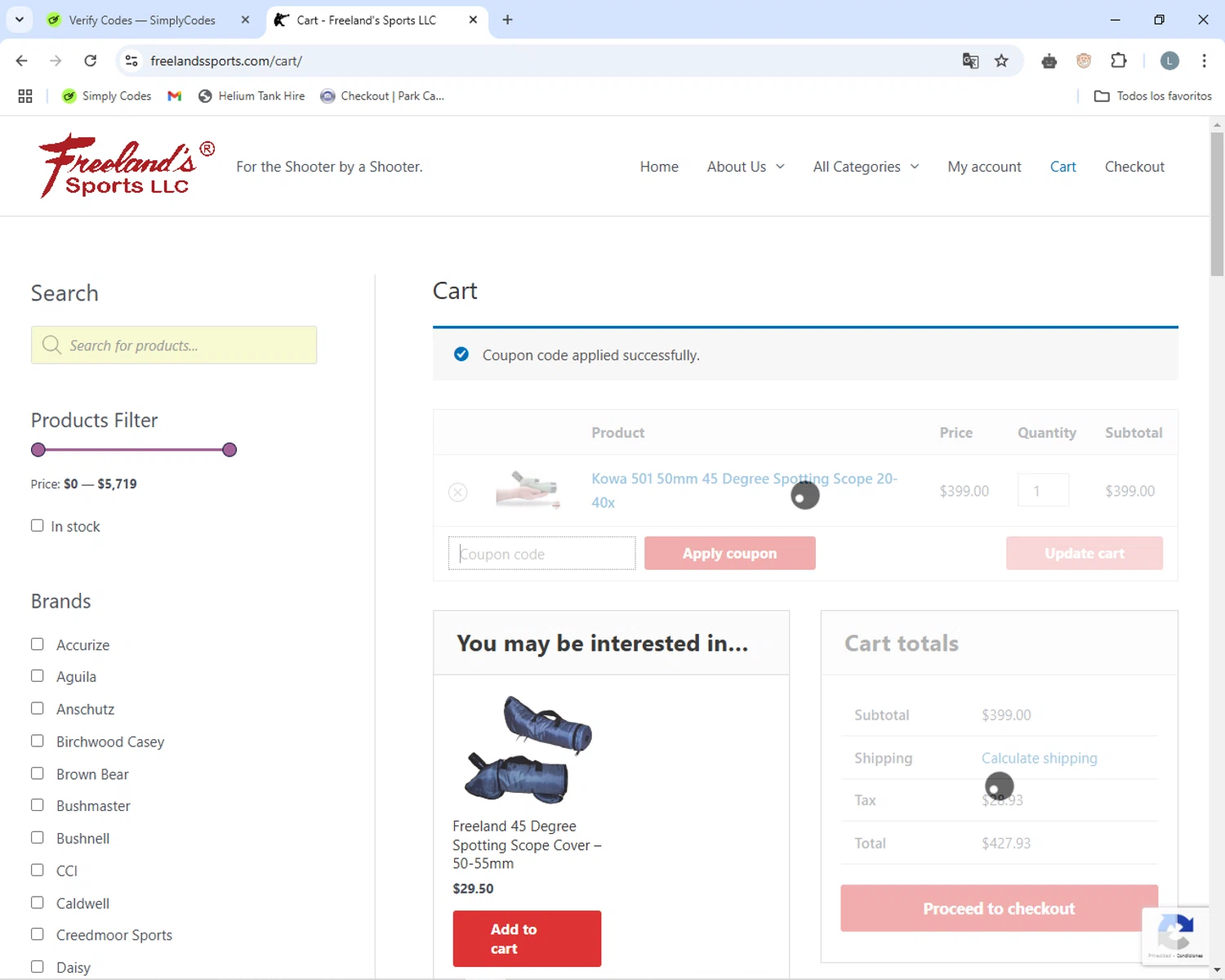Click the browser back arrow

[x=22, y=60]
